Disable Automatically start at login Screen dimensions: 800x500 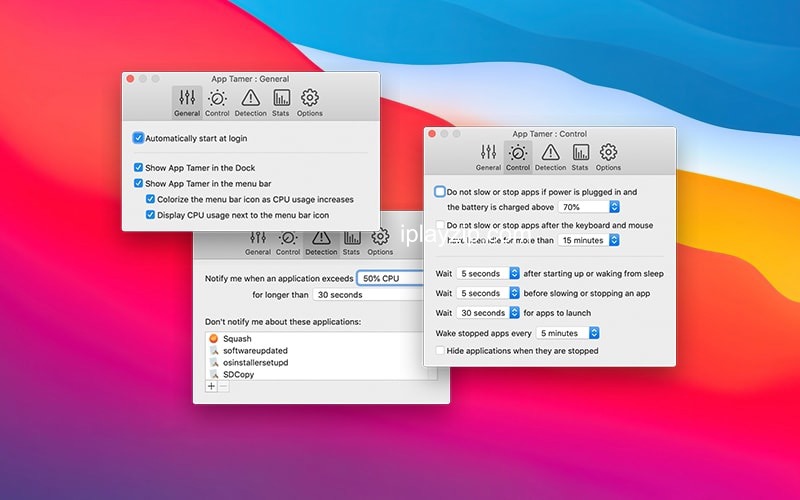(139, 138)
